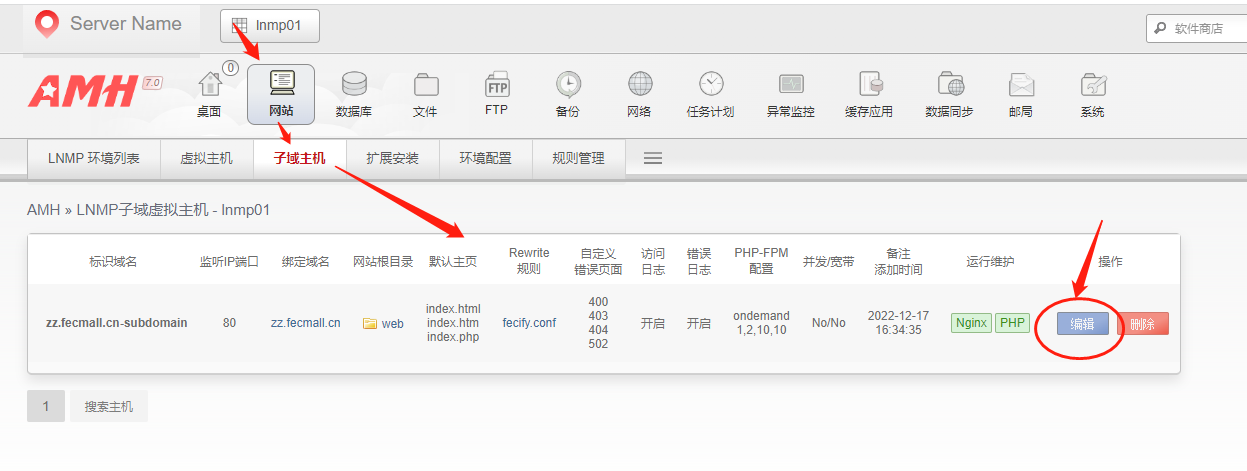The image size is (1247, 471).
Task: Switch to LNMP 环境列表 tab
Action: [x=94, y=158]
